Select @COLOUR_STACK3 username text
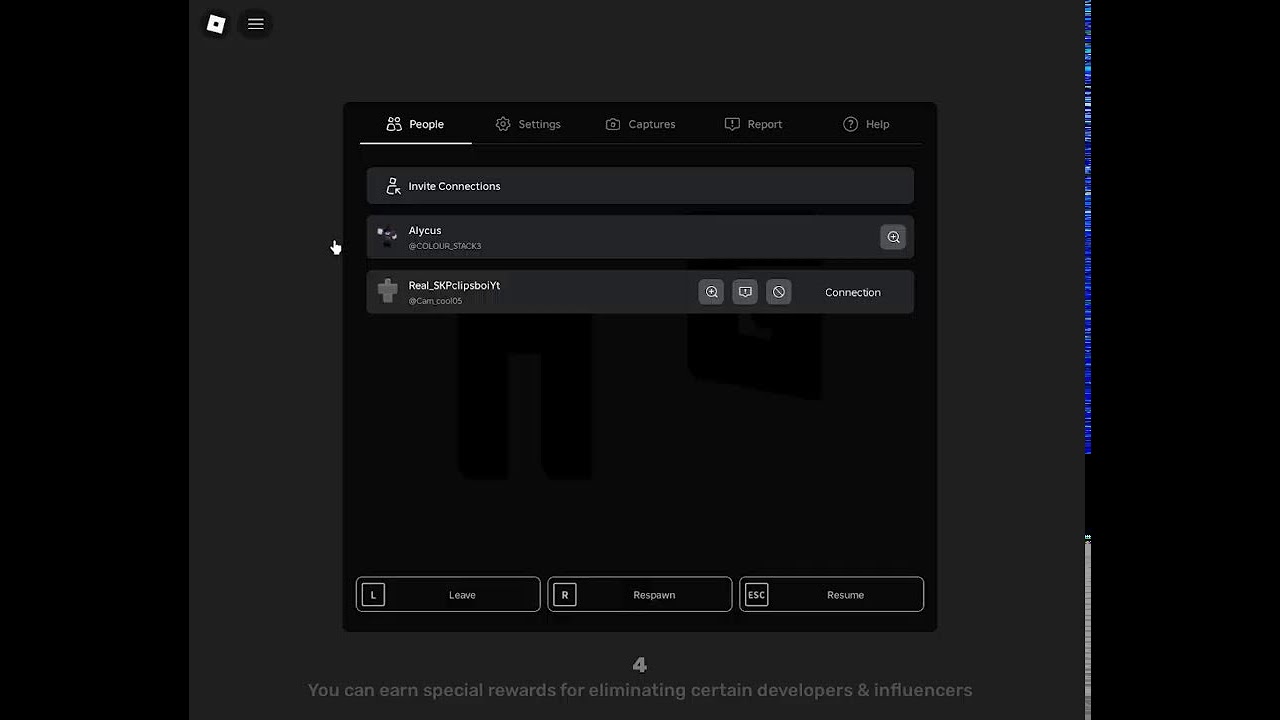This screenshot has width=1280, height=720. 445,246
